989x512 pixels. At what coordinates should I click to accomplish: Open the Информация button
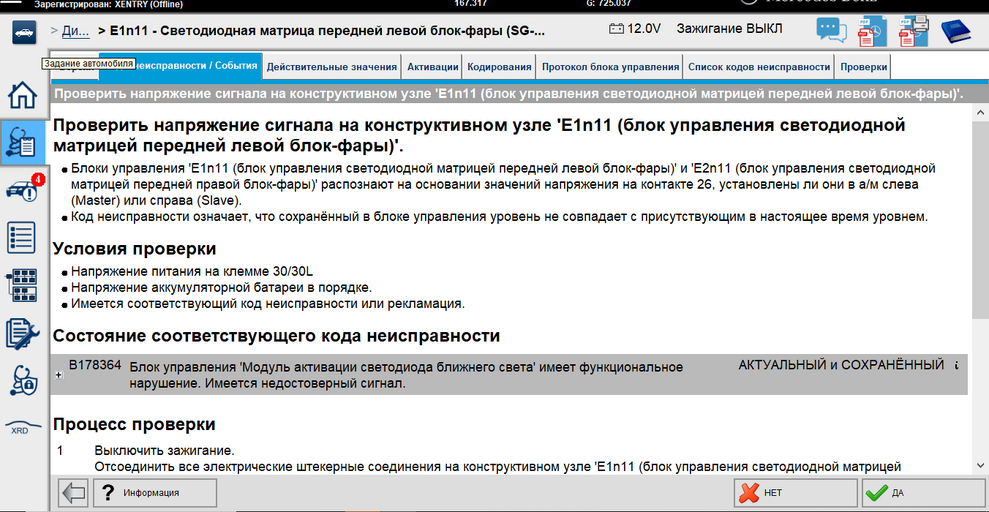click(155, 492)
